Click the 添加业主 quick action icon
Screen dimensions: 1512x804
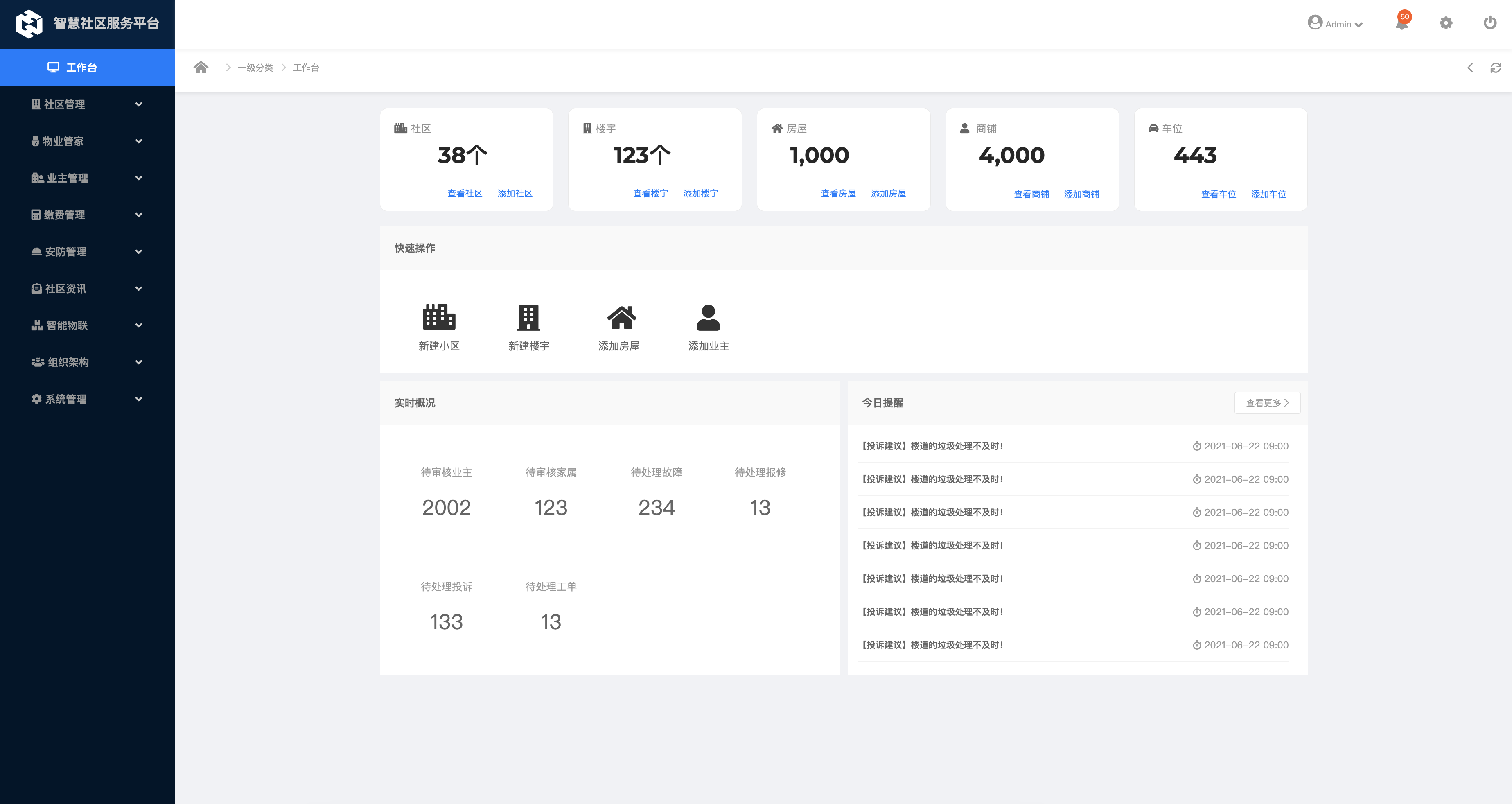pos(708,318)
